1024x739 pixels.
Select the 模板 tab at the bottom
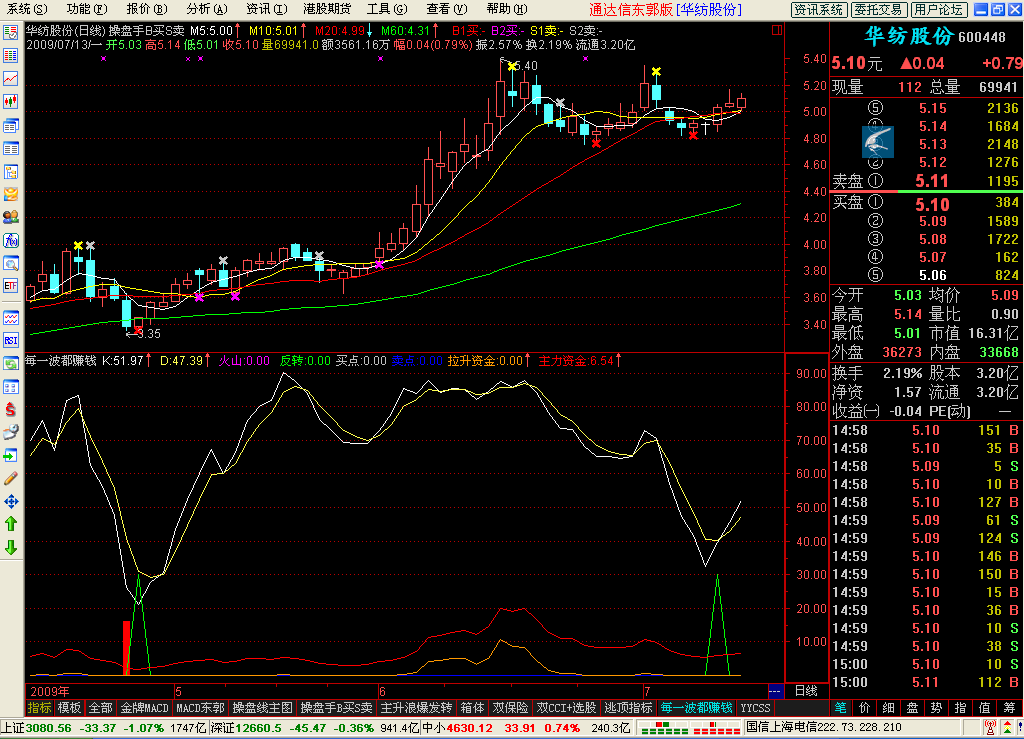pos(69,708)
